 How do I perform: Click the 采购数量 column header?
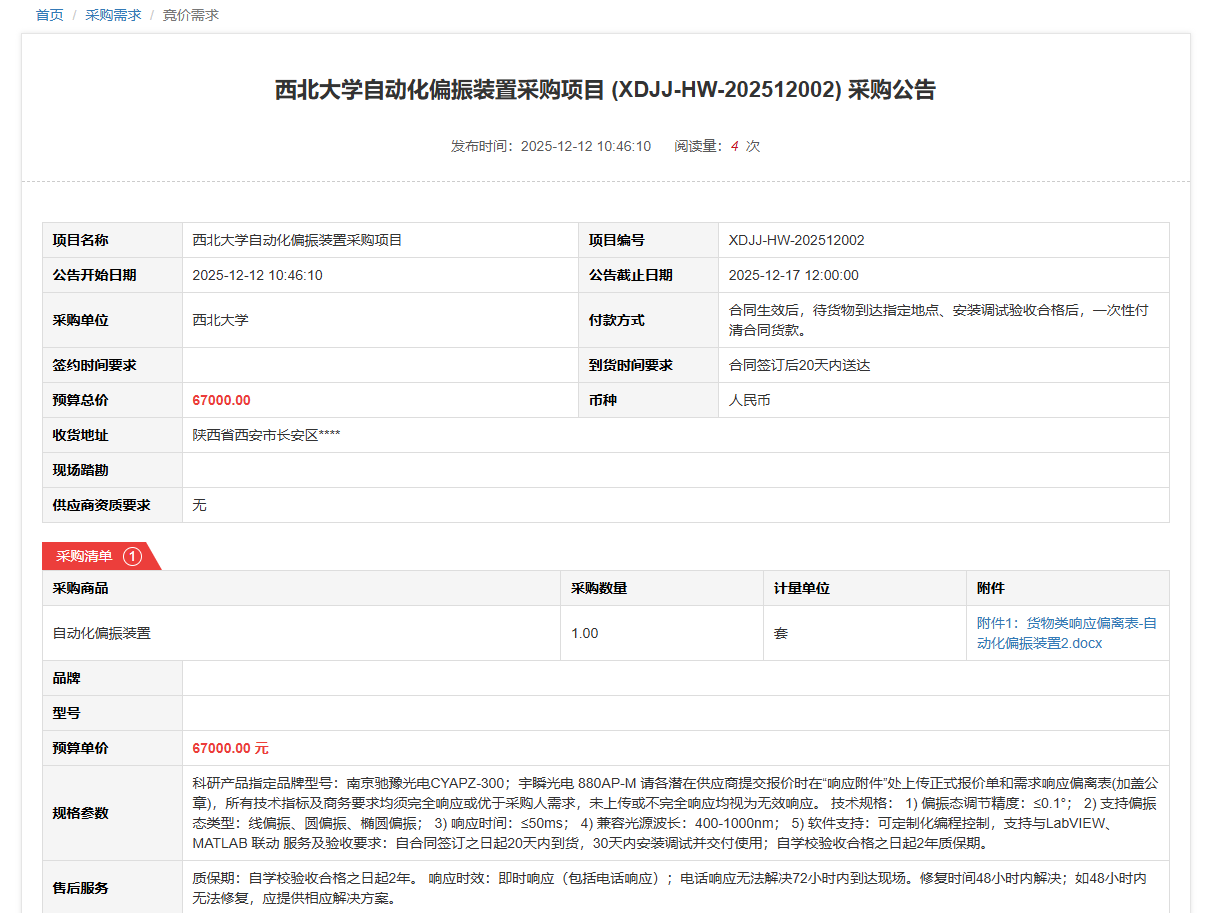pos(599,588)
